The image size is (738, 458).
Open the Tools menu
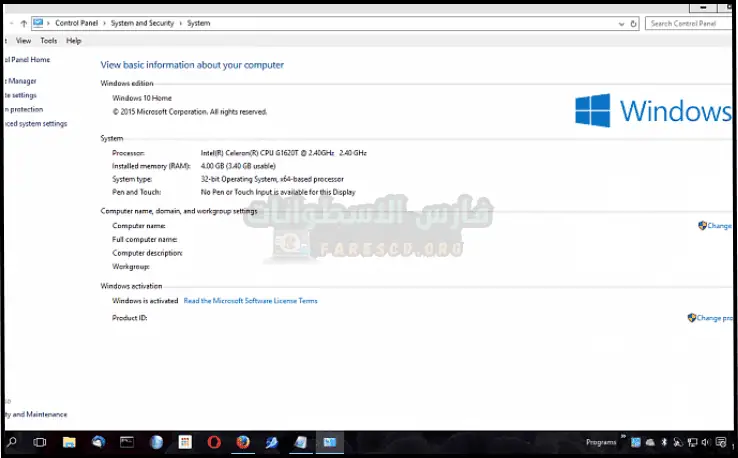[48, 41]
